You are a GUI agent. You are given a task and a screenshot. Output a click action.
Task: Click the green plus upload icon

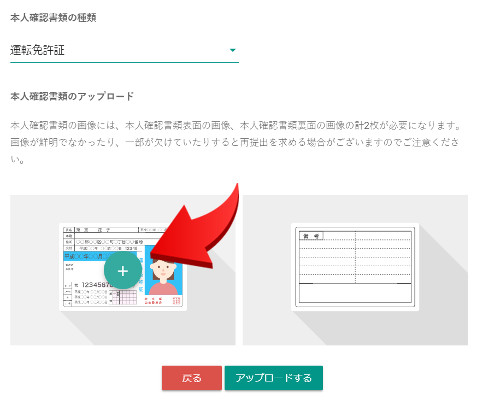coord(123,270)
